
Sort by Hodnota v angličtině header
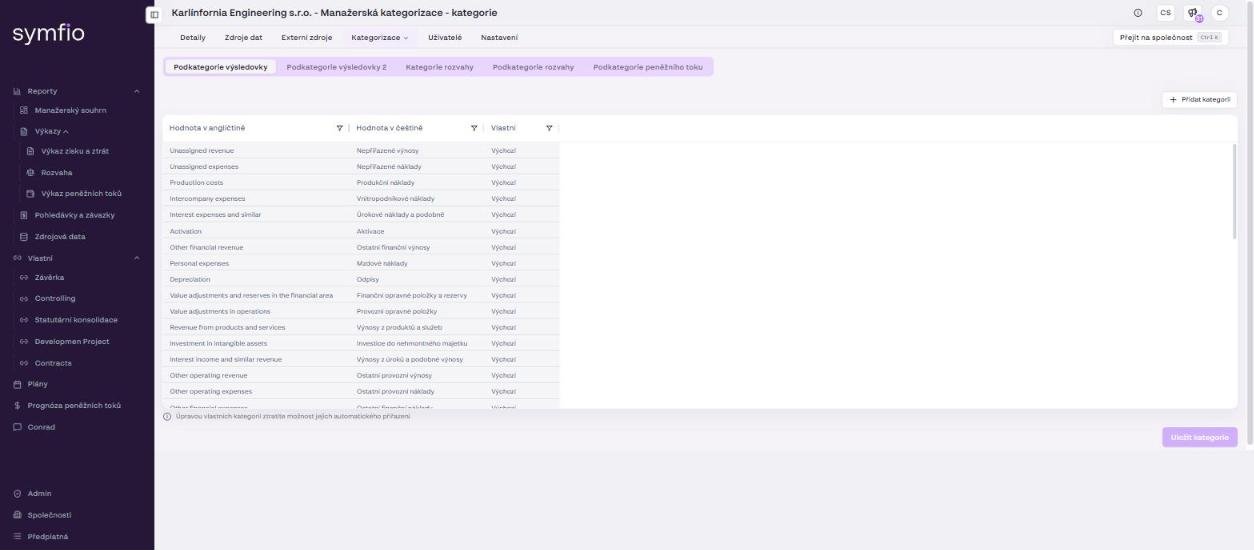coord(207,128)
